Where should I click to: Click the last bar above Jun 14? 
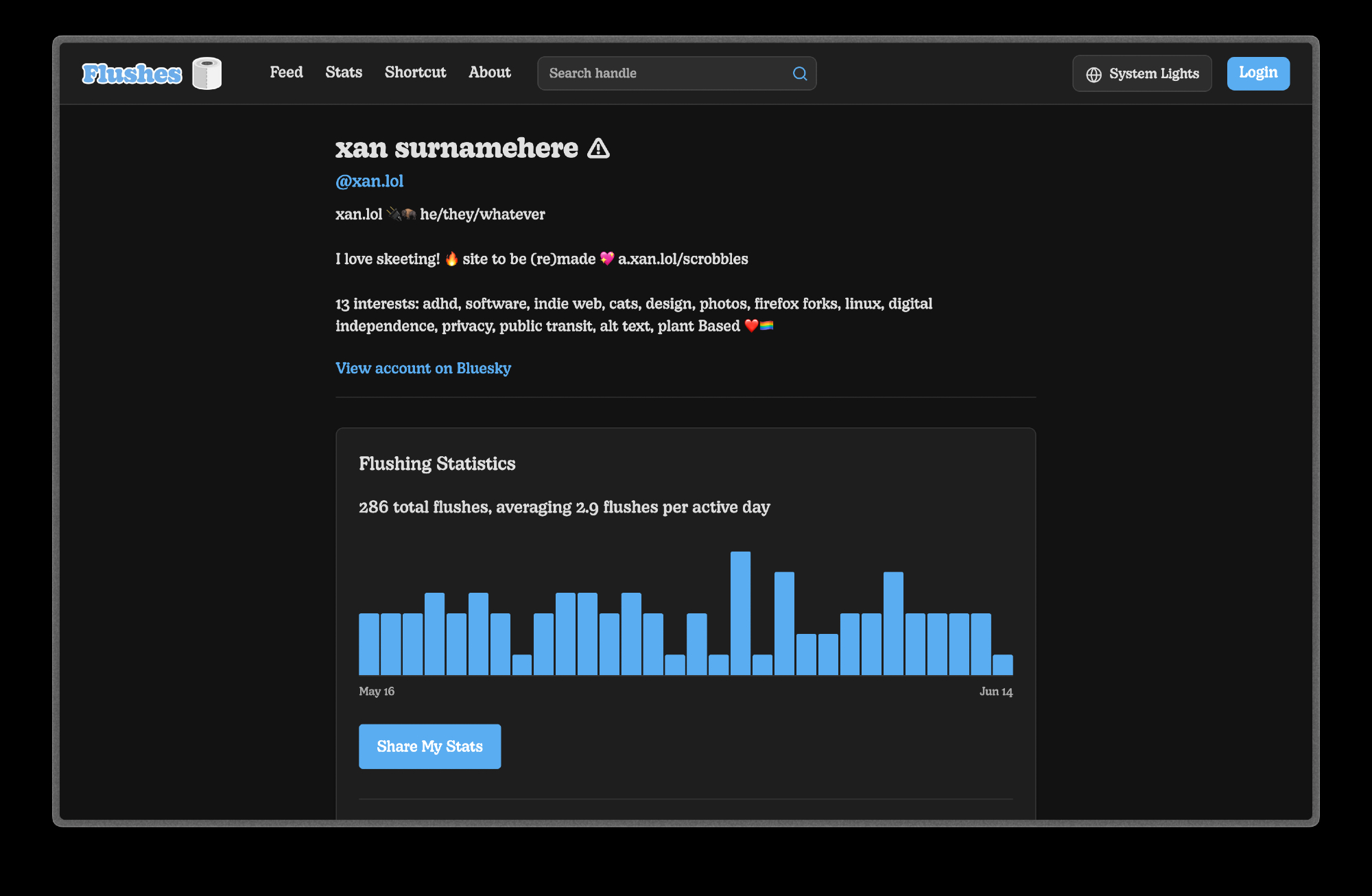tap(1002, 664)
